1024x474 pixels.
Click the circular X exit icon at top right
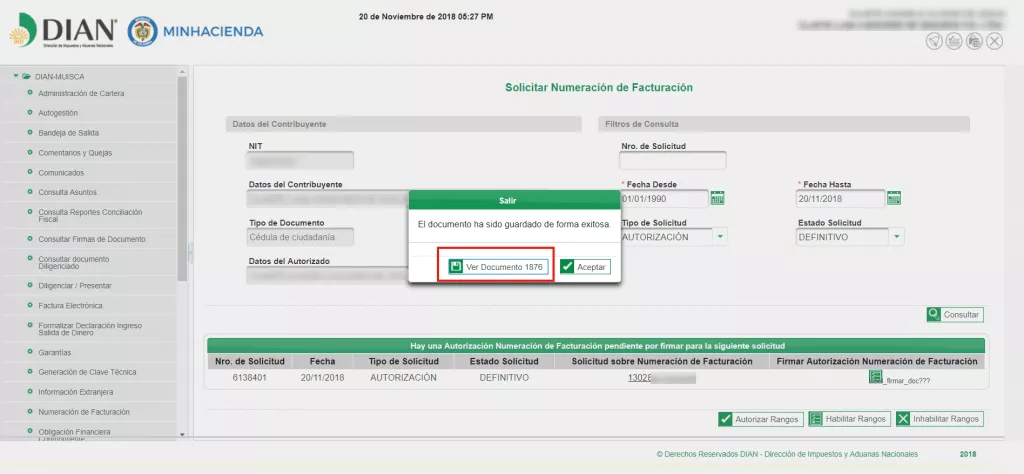994,41
